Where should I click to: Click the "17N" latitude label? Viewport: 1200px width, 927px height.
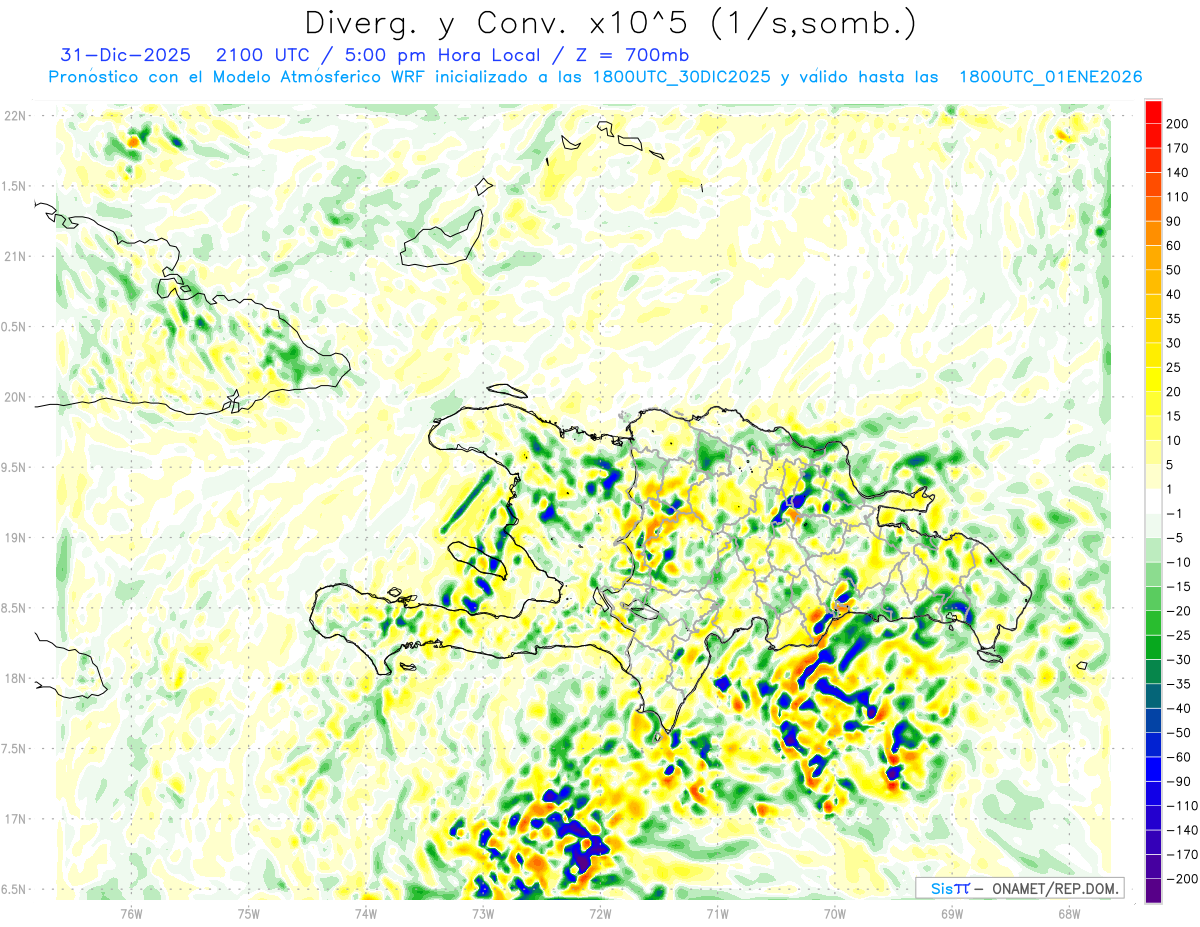pos(14,819)
